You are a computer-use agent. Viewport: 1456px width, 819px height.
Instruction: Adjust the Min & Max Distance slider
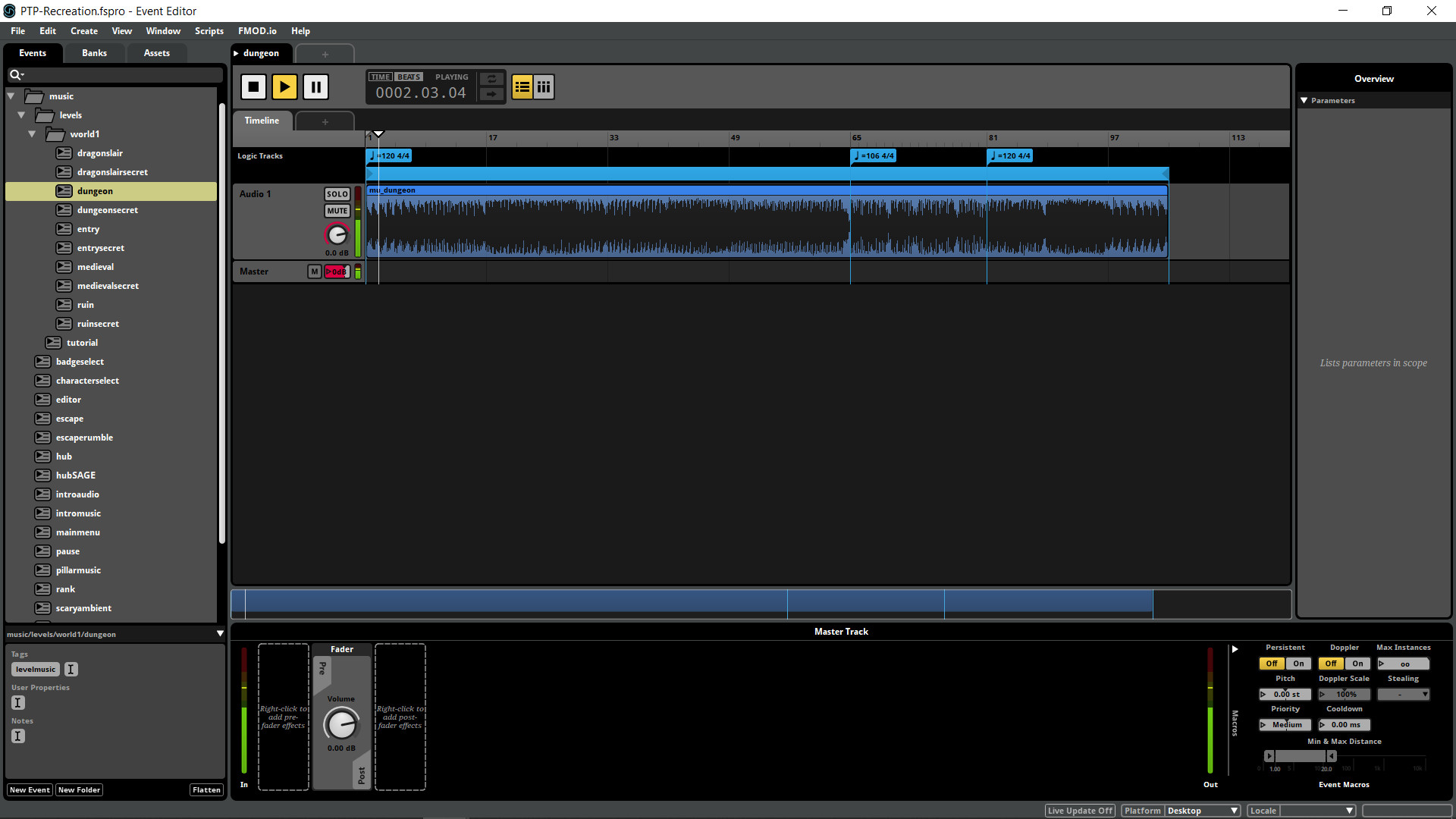[x=1301, y=756]
